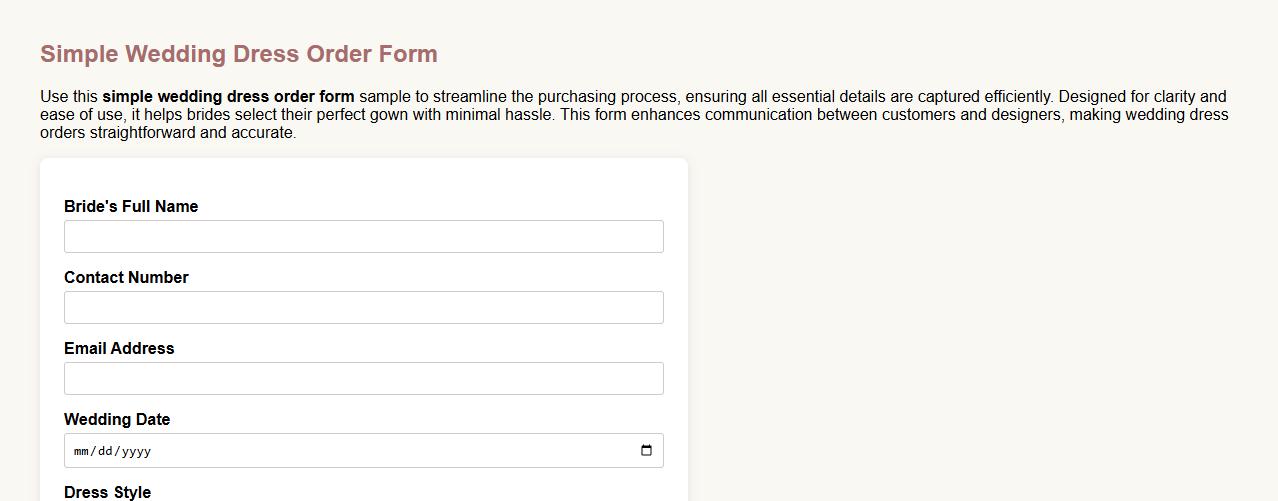This screenshot has height=501, width=1278.
Task: Focus the Contact Number input field
Action: click(x=363, y=308)
